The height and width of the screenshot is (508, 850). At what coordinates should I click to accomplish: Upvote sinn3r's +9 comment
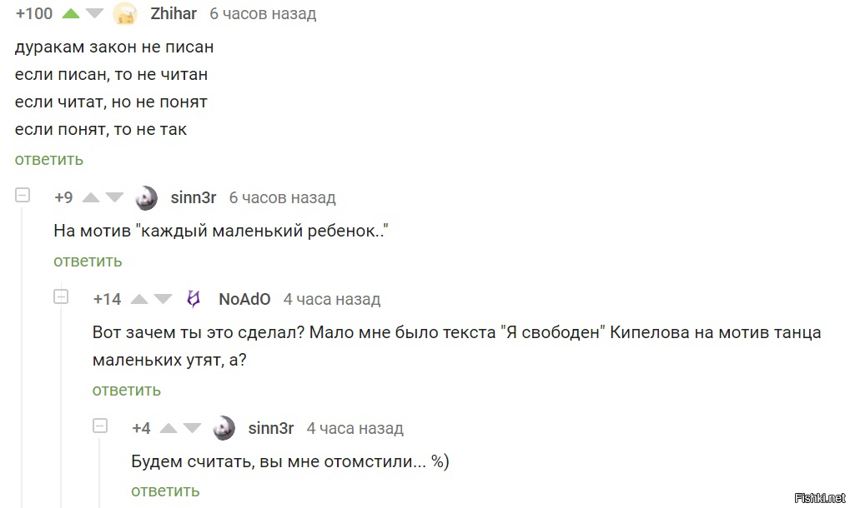pyautogui.click(x=91, y=197)
